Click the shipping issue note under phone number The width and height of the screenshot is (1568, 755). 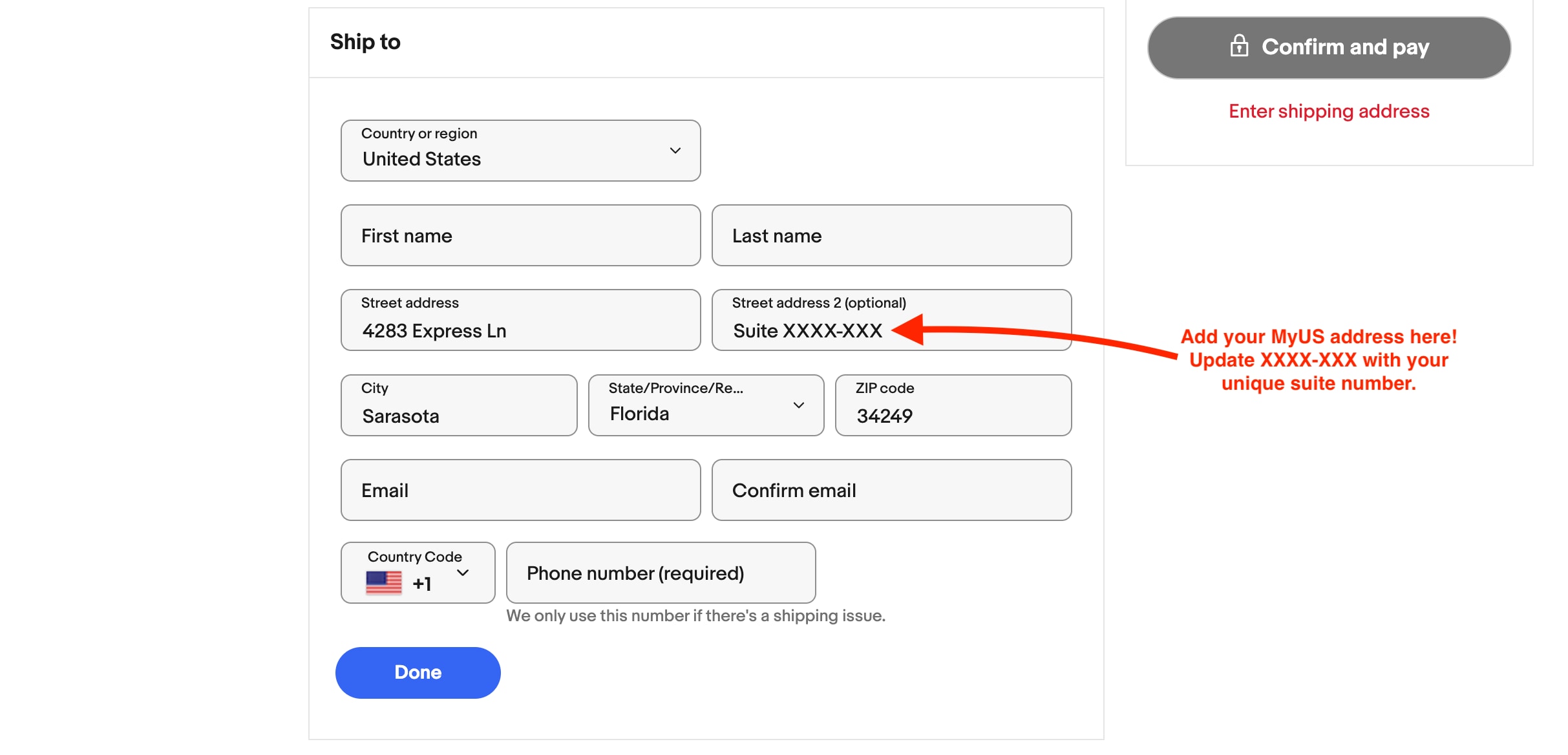point(696,615)
